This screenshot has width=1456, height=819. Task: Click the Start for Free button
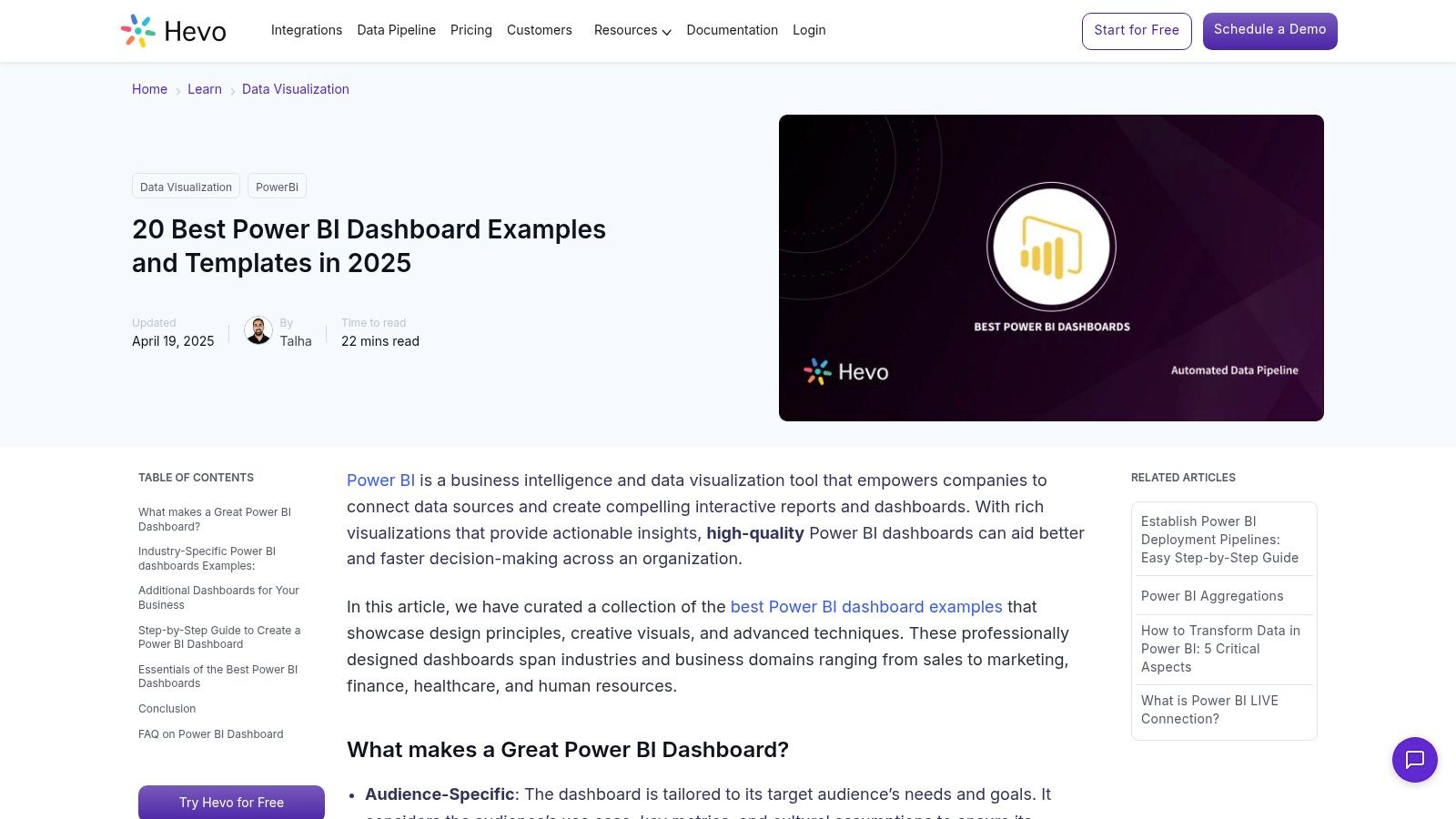click(x=1136, y=31)
